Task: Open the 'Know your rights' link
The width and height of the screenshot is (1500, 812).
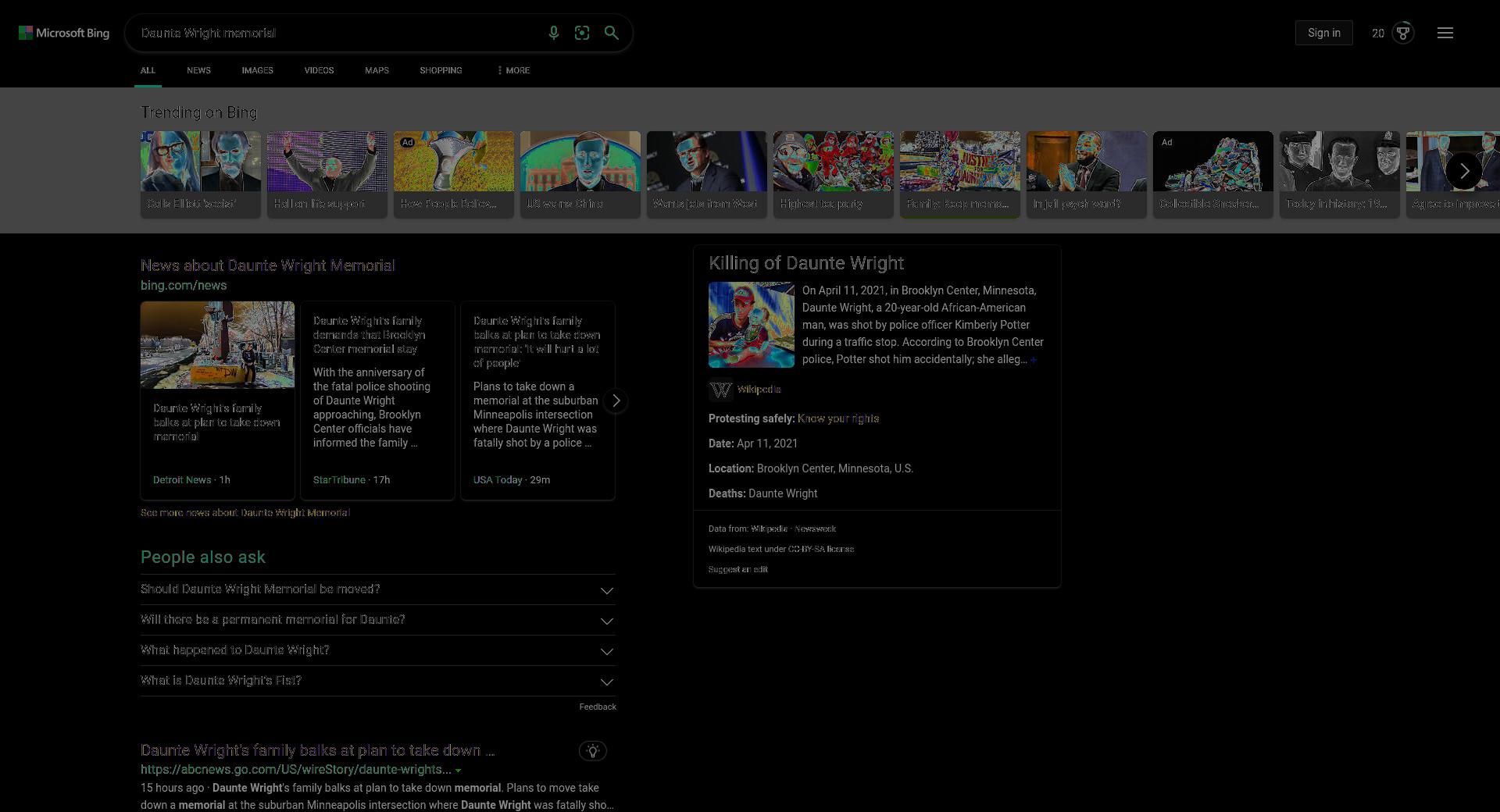Action: [x=838, y=418]
